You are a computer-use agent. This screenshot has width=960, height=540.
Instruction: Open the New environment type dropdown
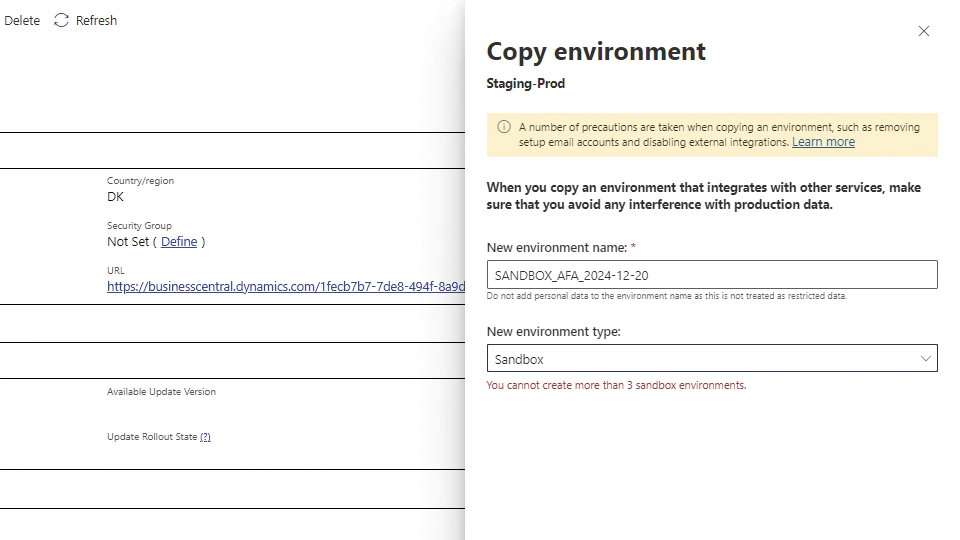point(711,358)
